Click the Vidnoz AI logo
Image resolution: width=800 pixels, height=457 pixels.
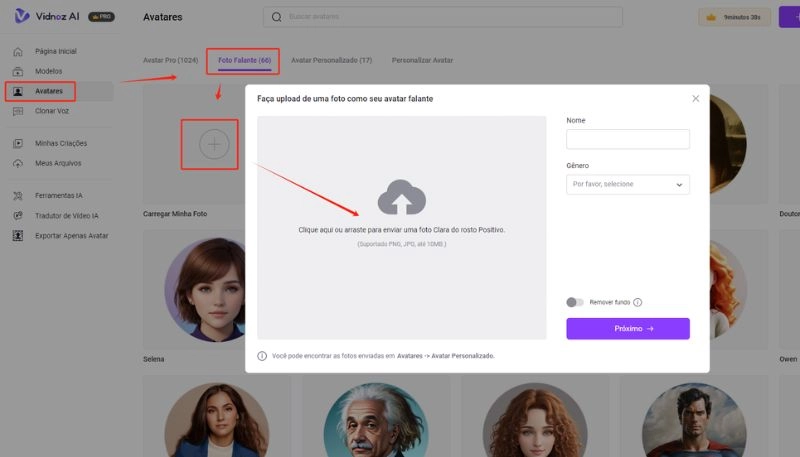click(46, 16)
